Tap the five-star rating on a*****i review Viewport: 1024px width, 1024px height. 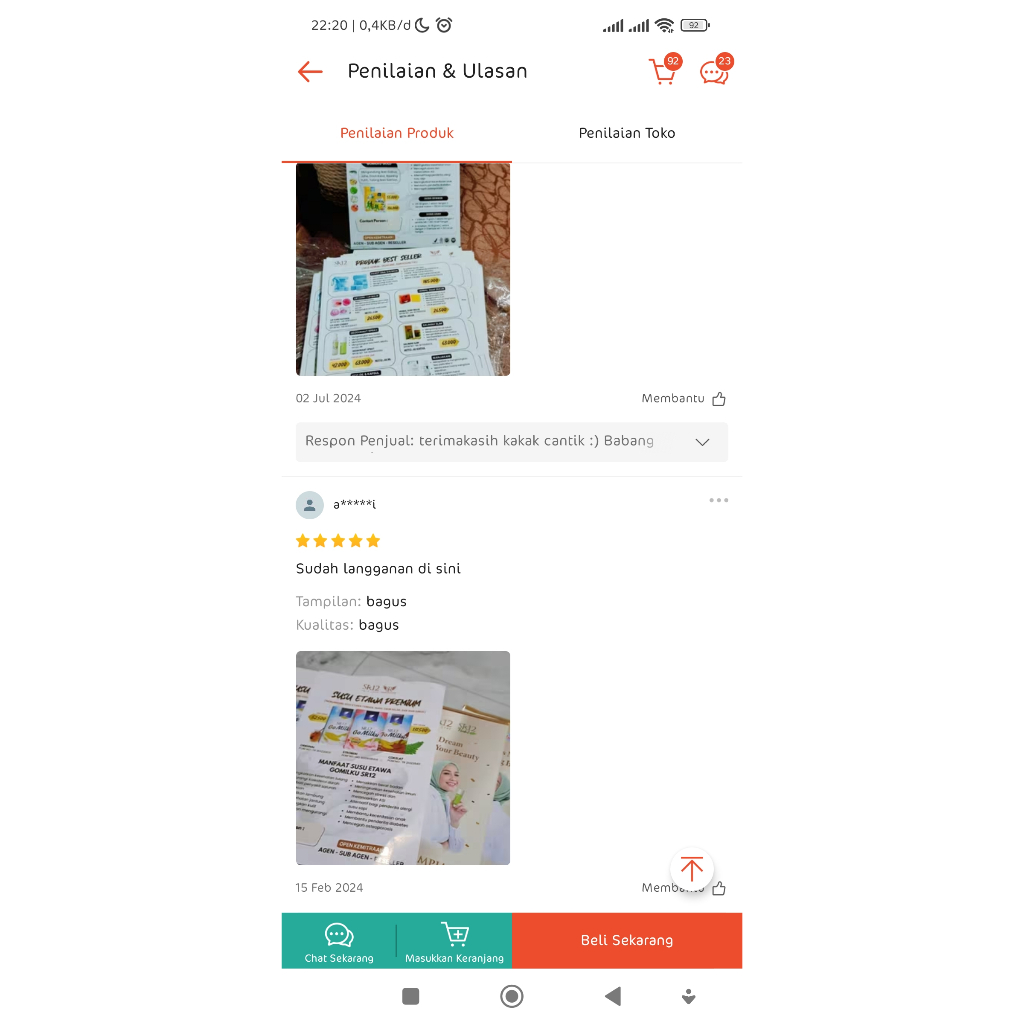[338, 541]
